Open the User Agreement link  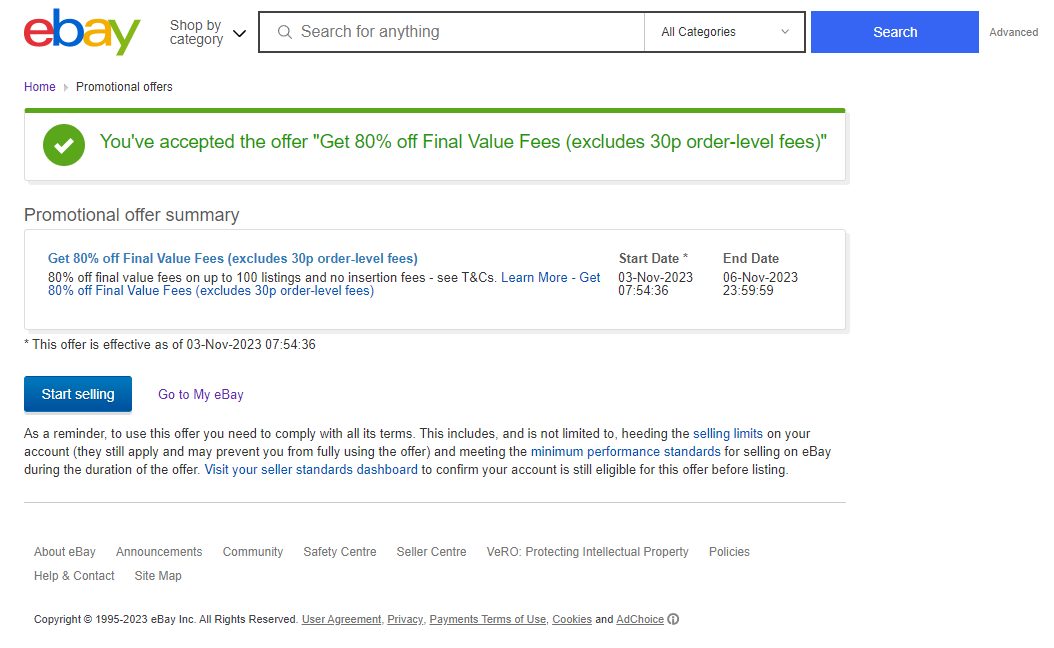click(341, 619)
